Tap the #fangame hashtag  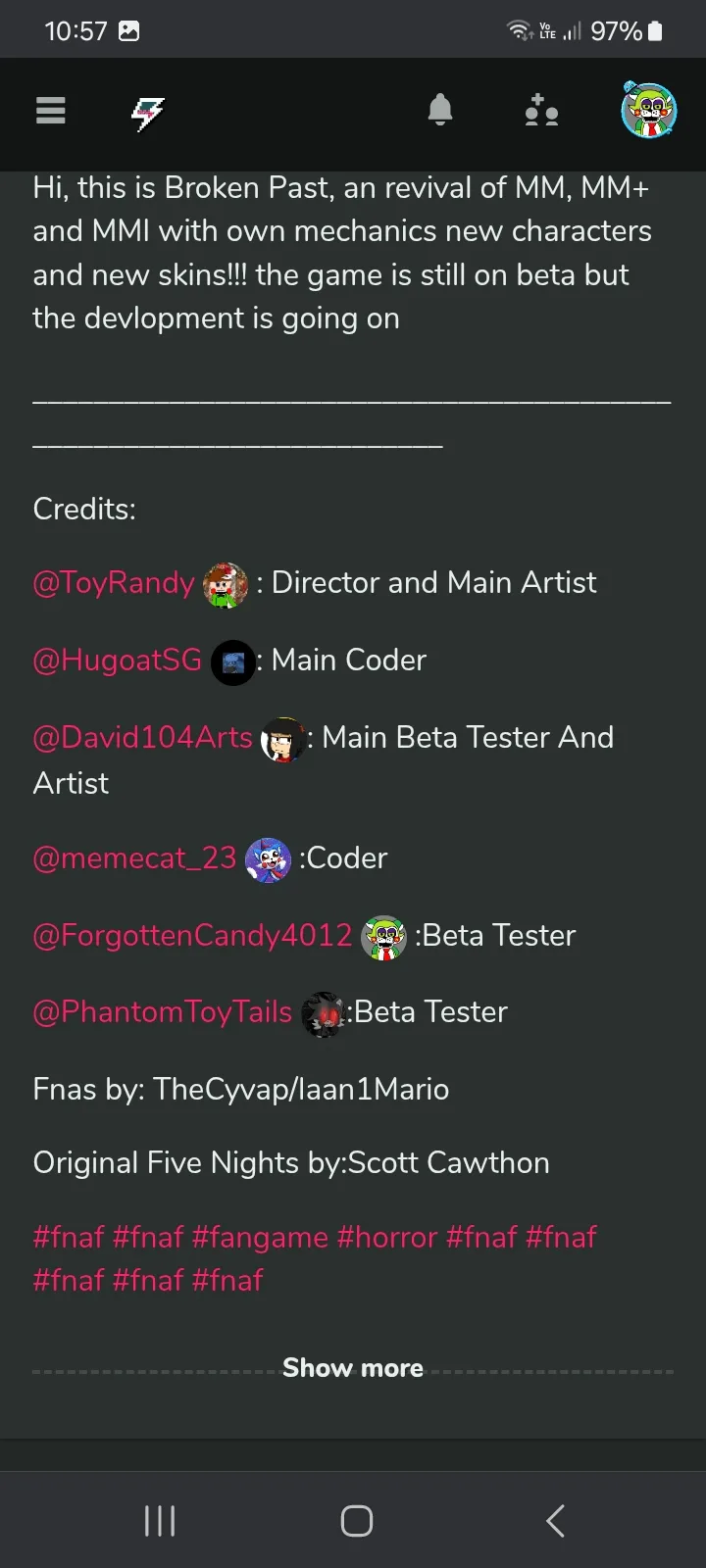click(x=260, y=1238)
